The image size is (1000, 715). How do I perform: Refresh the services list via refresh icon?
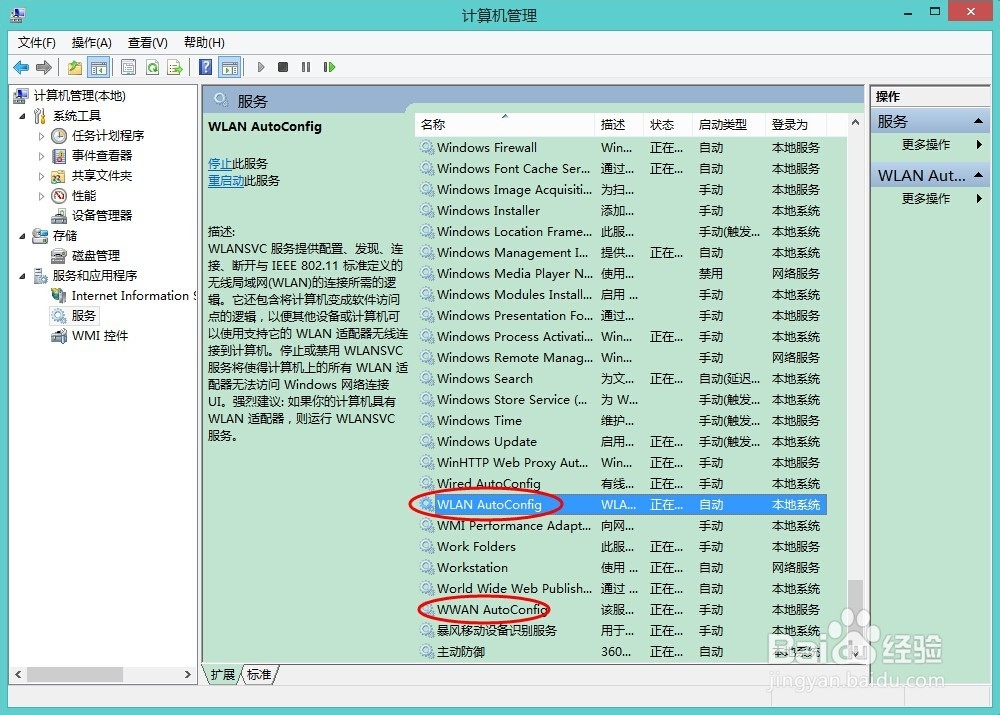[x=152, y=67]
